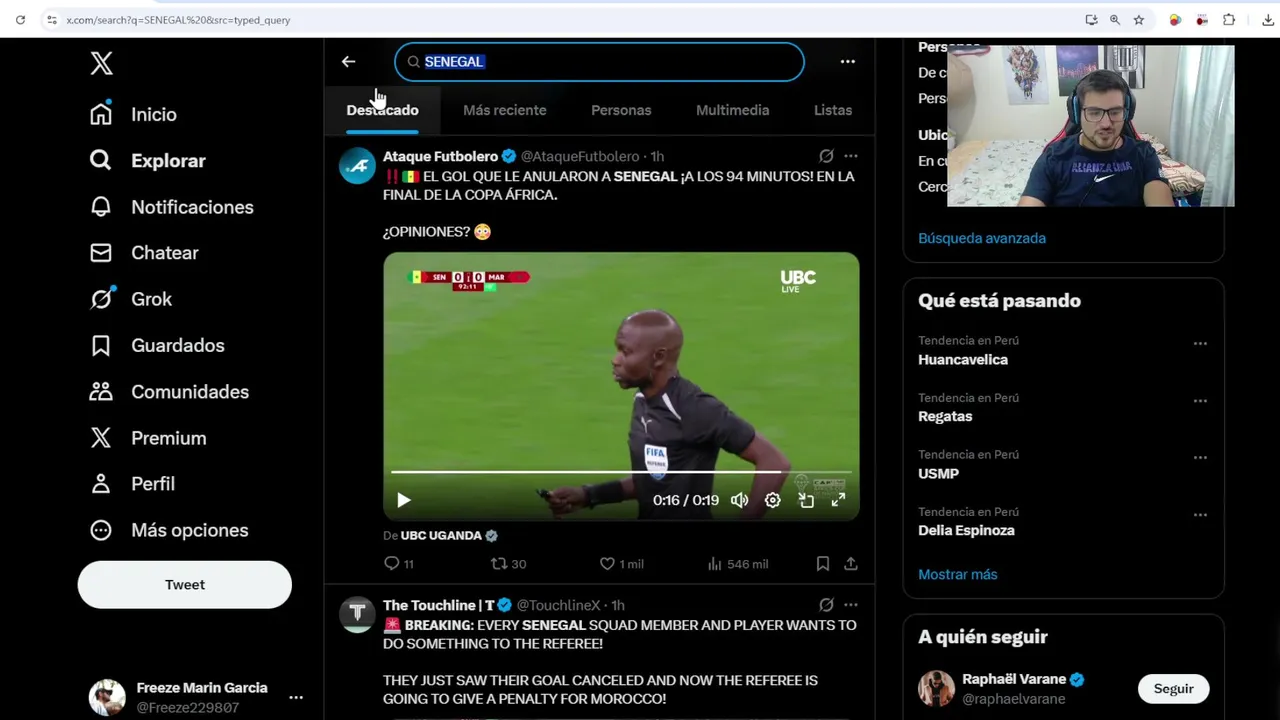Screen dimensions: 1280x720
Task: Reload the browser page
Action: pyautogui.click(x=20, y=20)
